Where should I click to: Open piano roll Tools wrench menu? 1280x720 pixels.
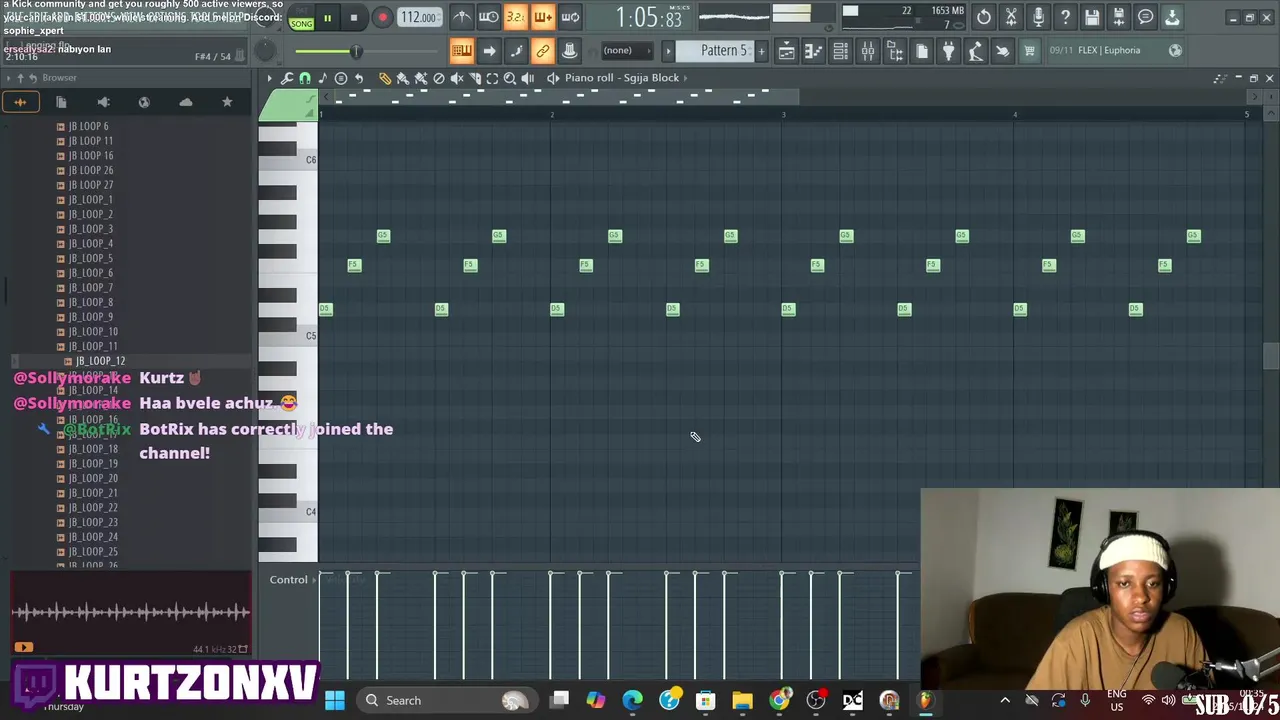[287, 78]
